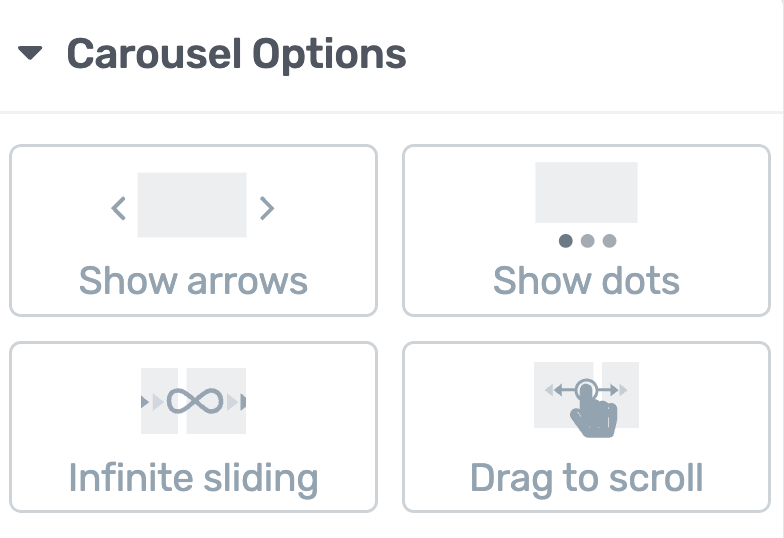Click the left chevron arrow icon
784x538 pixels.
[x=118, y=208]
